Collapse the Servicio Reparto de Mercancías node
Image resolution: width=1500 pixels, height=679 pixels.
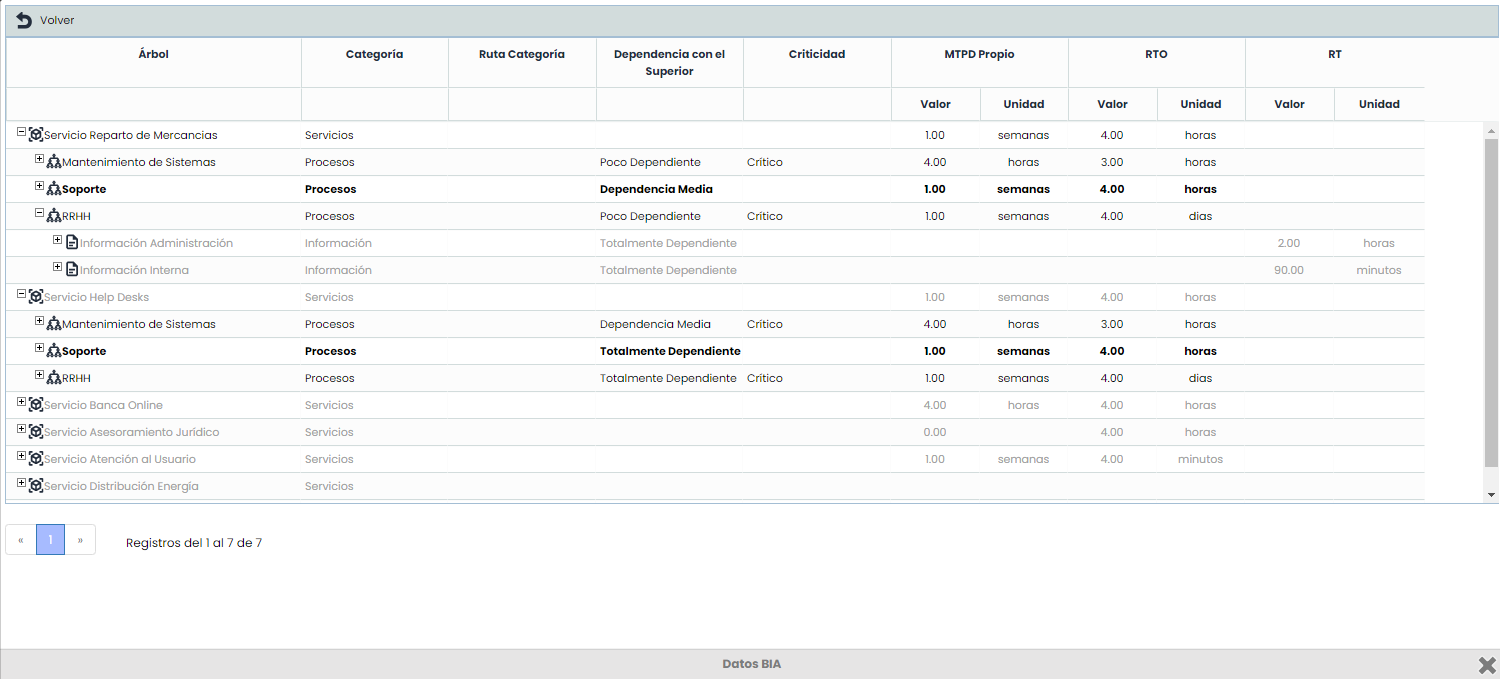click(x=22, y=132)
